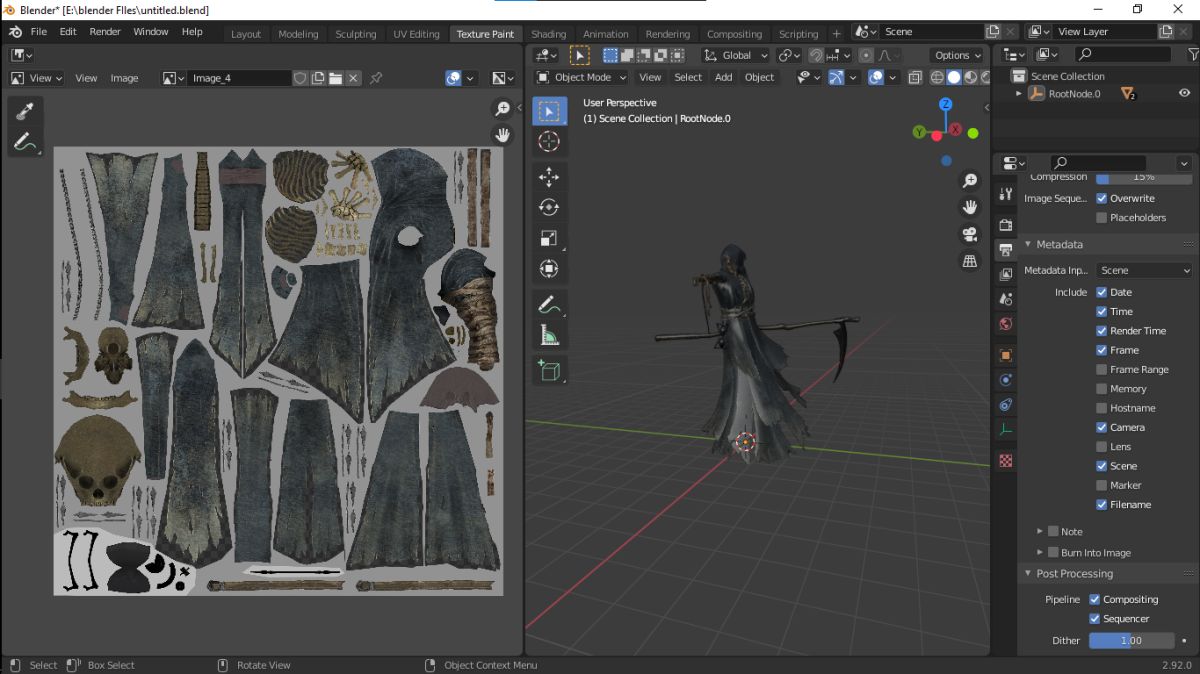Switch to the UV Editing workspace tab
Image resolution: width=1200 pixels, height=674 pixels.
pyautogui.click(x=416, y=33)
